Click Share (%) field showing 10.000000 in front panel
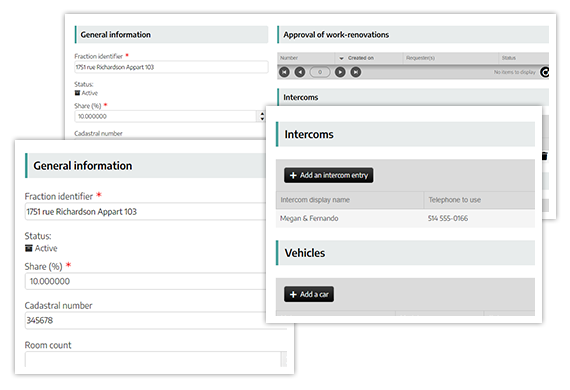This screenshot has height=390, width=570. tap(145, 281)
